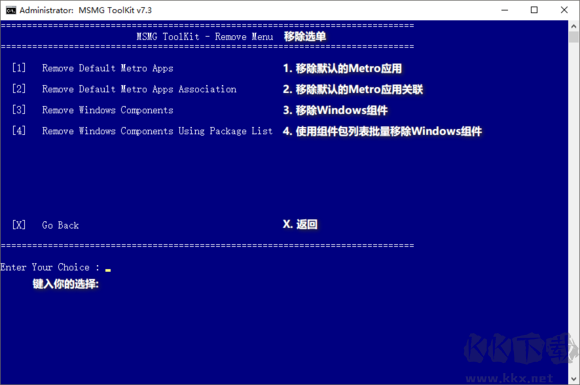Click the scrollbar down arrow
This screenshot has width=580, height=385.
point(573,379)
